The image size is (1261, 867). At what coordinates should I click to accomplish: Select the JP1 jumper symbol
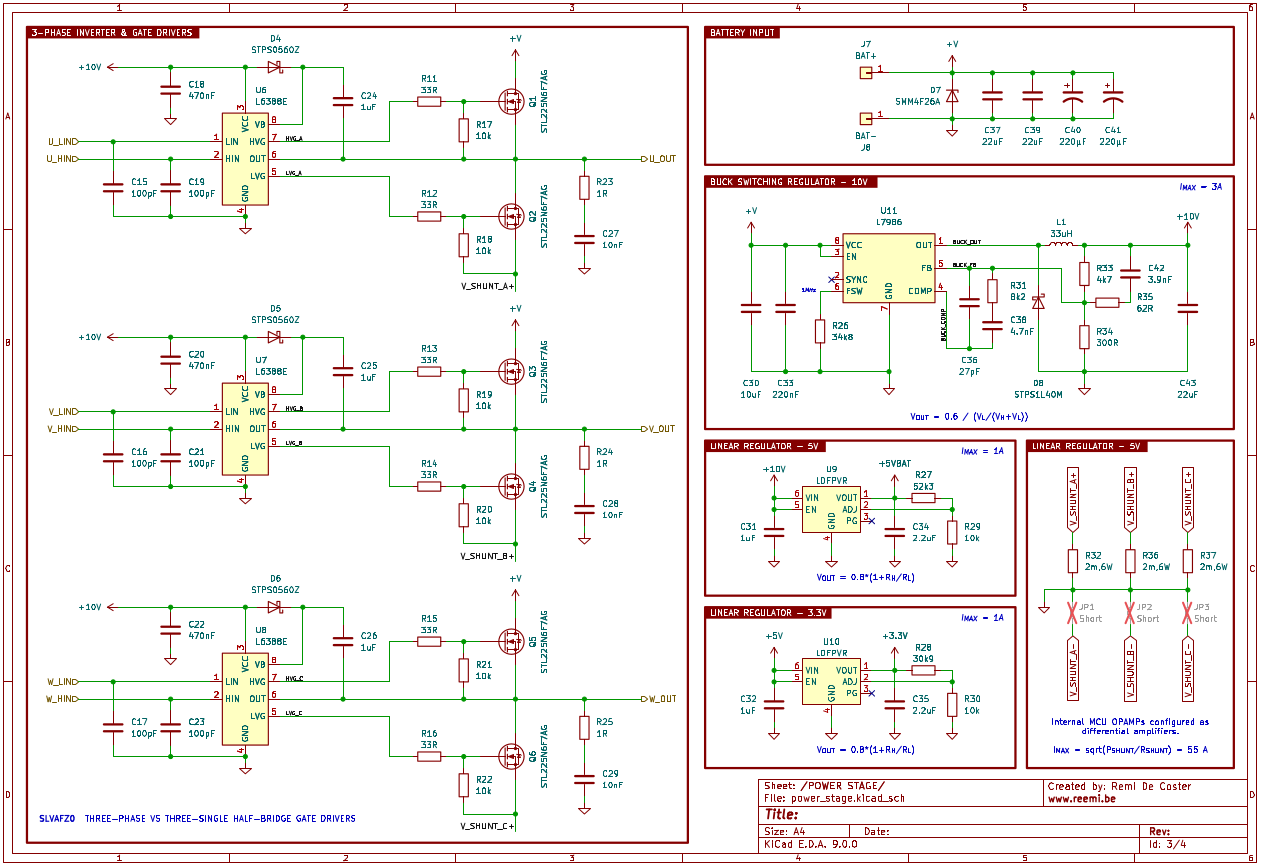(x=1072, y=612)
